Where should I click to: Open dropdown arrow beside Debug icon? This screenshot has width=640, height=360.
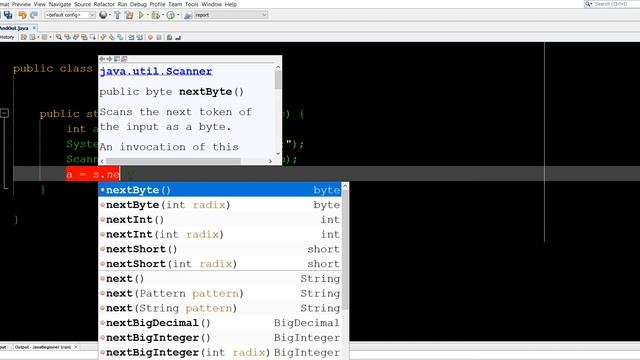[x=163, y=15]
